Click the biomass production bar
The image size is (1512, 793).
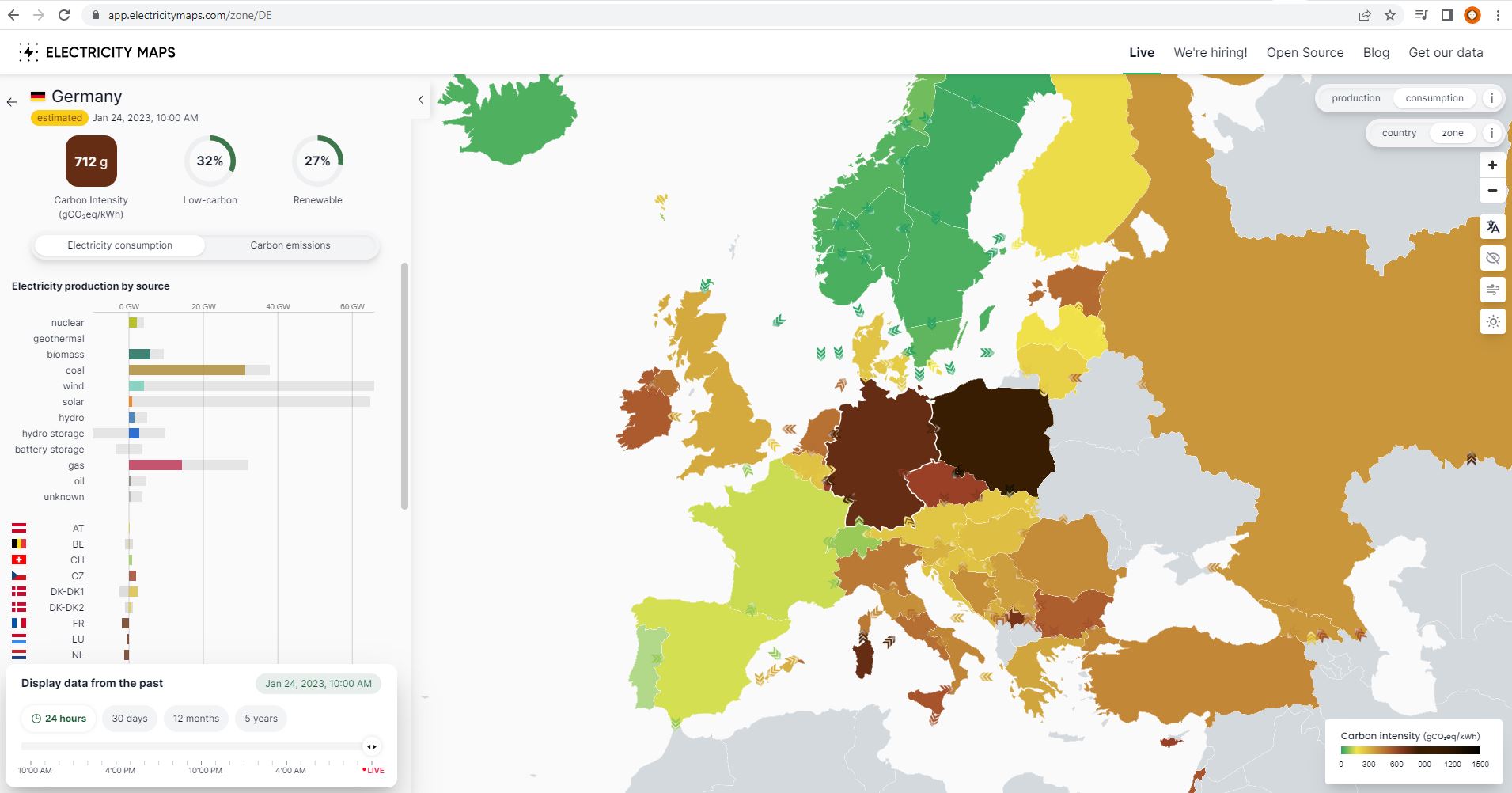pos(139,355)
